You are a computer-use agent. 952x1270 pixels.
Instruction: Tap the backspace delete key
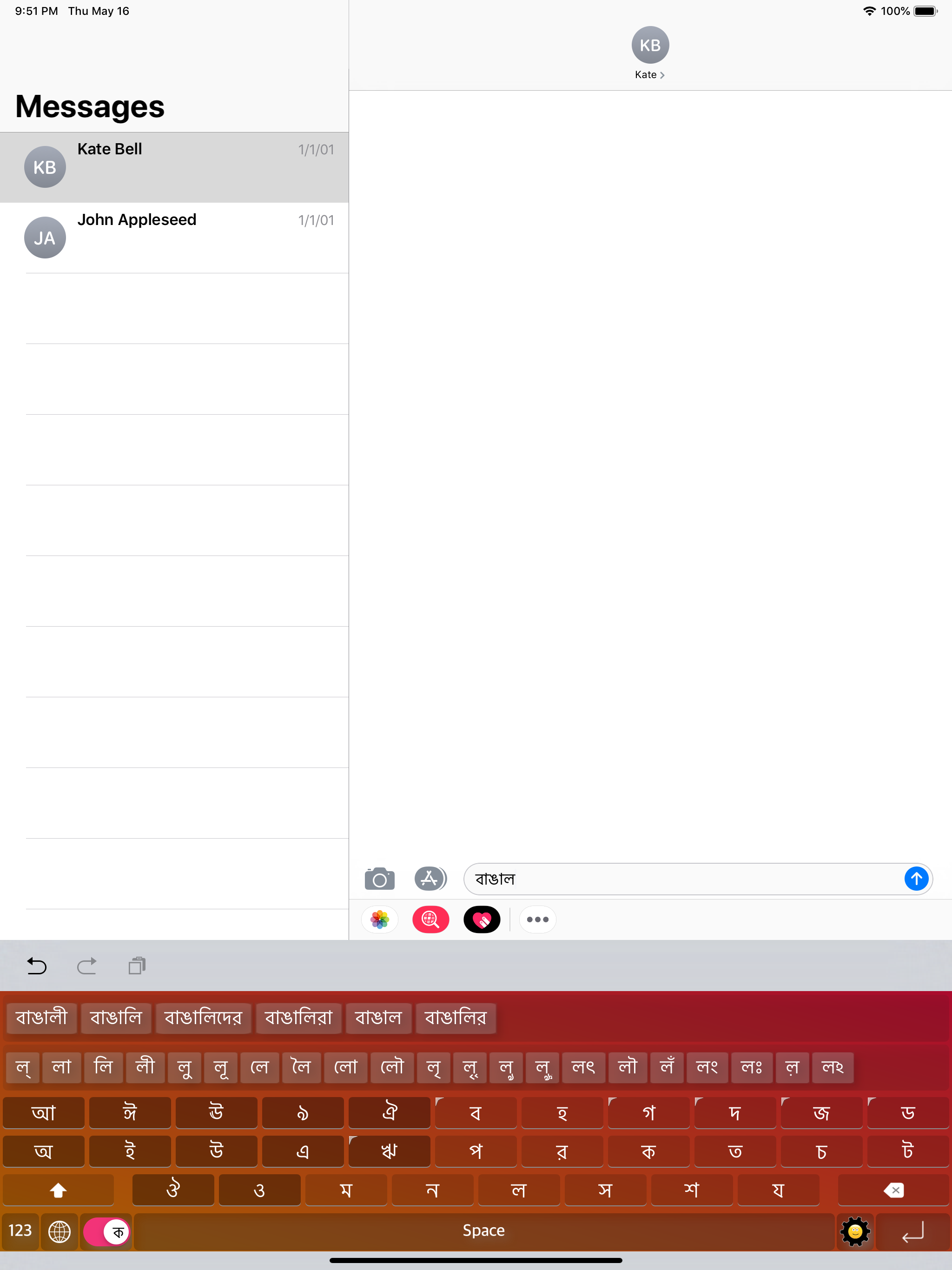893,1190
